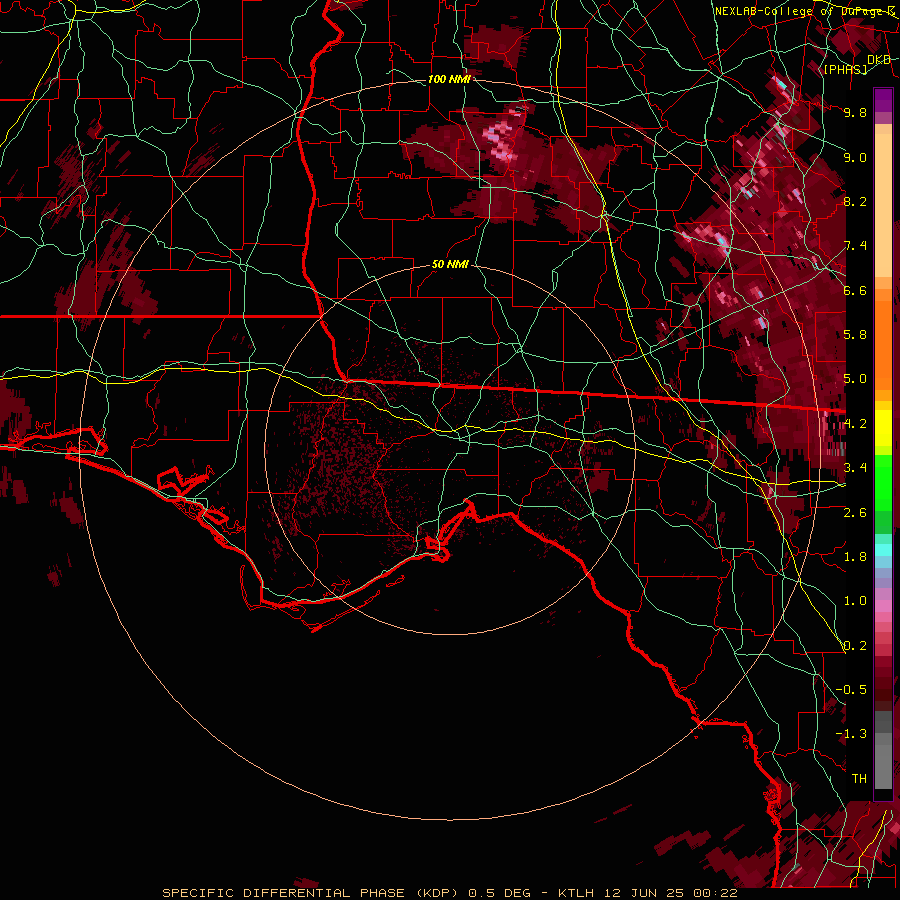
Task: Click the 7.4 scale value
Action: pyautogui.click(x=855, y=246)
